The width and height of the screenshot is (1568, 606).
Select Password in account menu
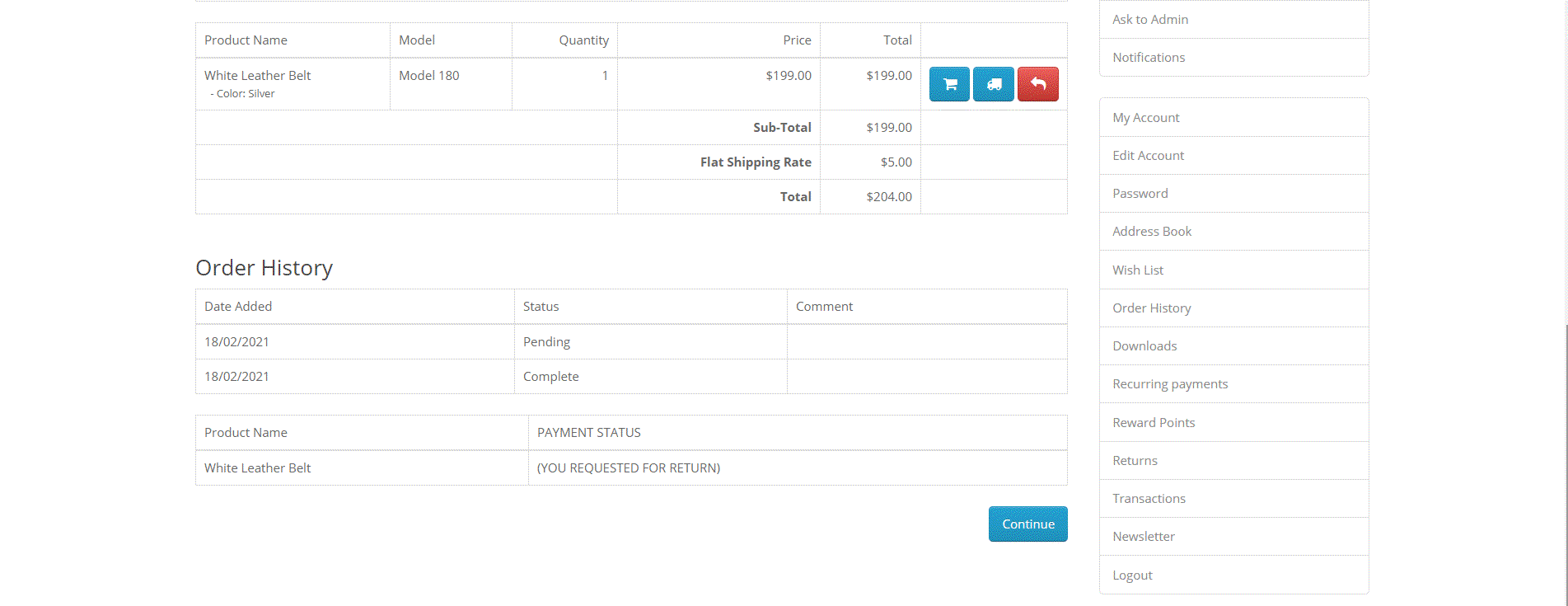coord(1140,193)
